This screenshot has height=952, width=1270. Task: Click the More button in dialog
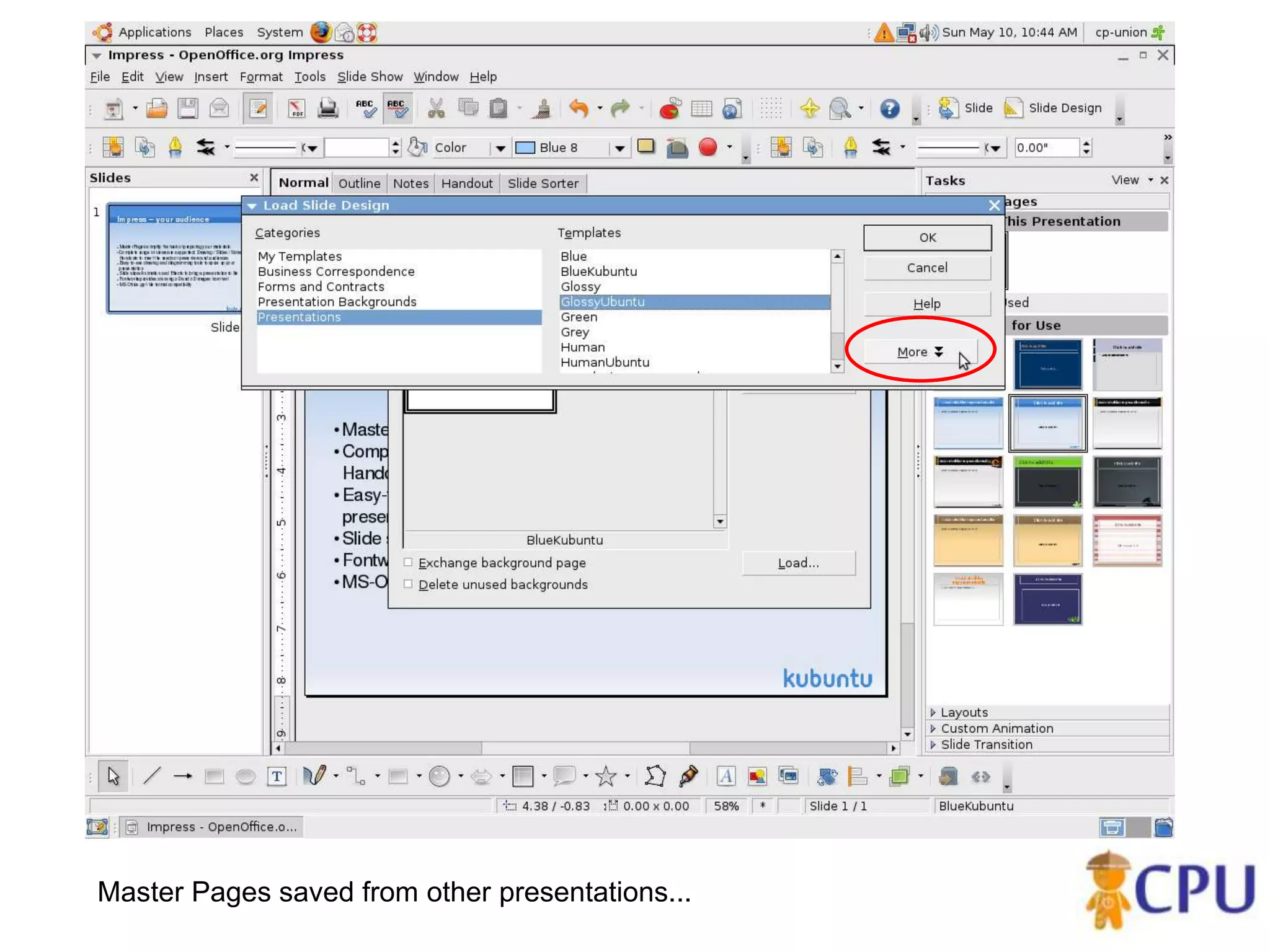point(920,352)
